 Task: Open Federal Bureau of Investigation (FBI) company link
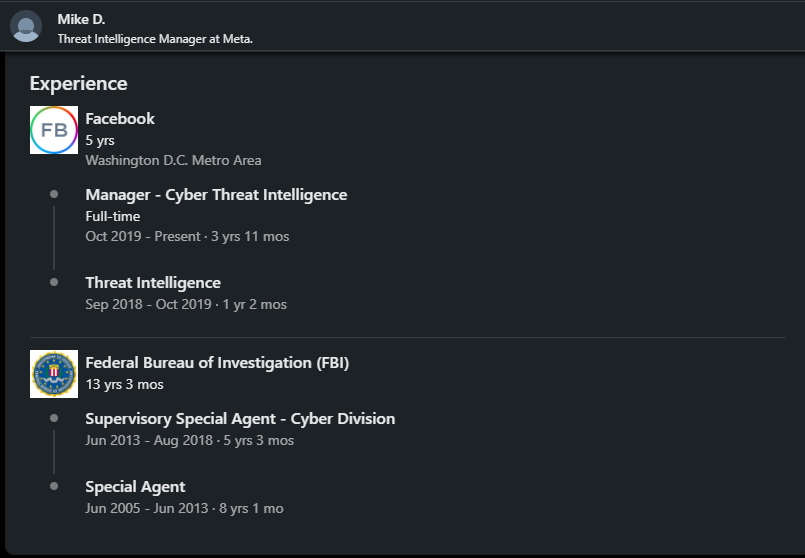point(217,363)
